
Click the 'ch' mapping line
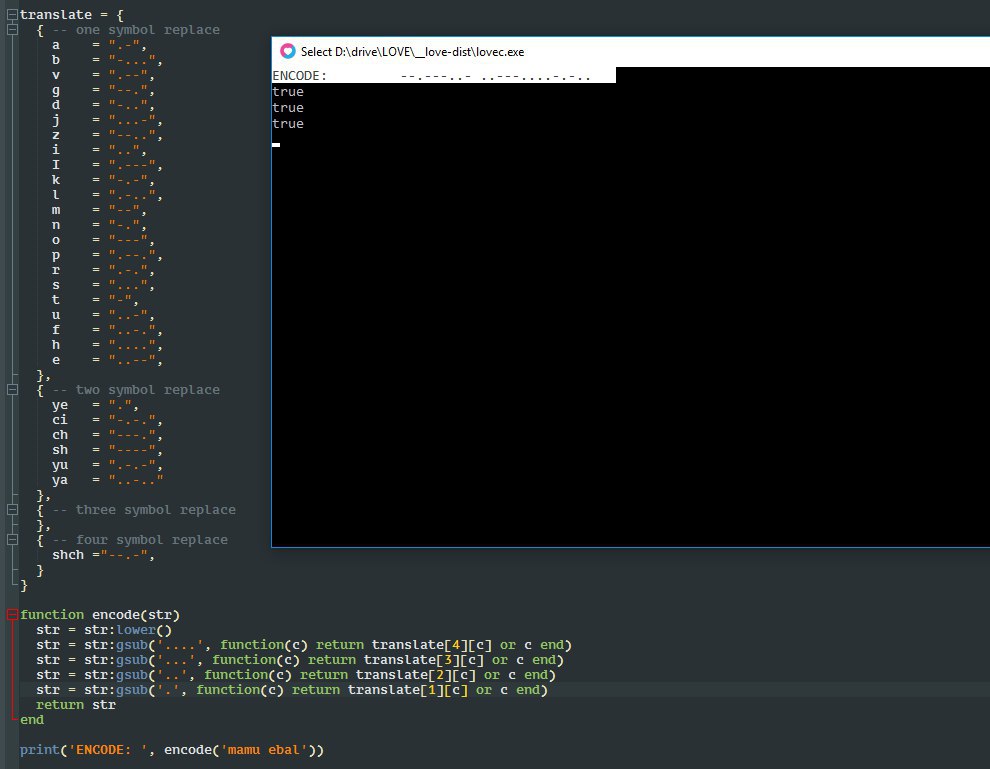(107, 436)
